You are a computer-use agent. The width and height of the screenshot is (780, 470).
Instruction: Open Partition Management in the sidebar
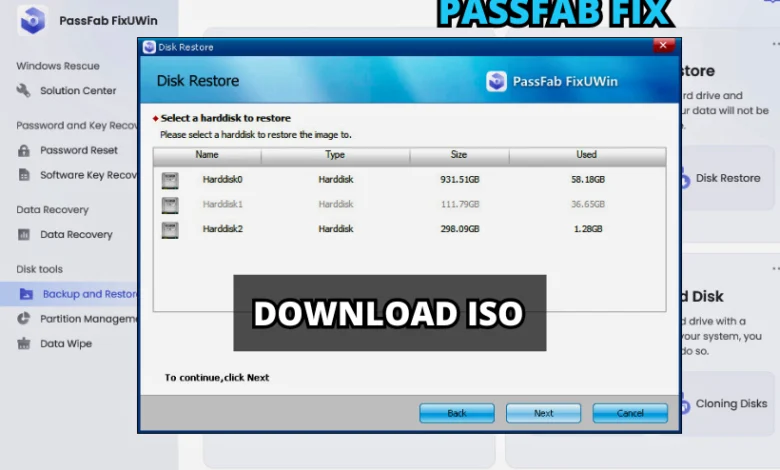coord(89,318)
